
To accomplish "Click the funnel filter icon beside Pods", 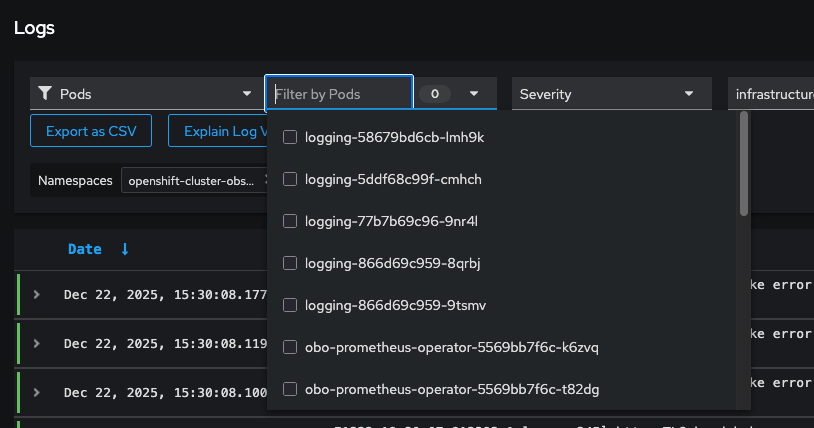I will click(45, 94).
